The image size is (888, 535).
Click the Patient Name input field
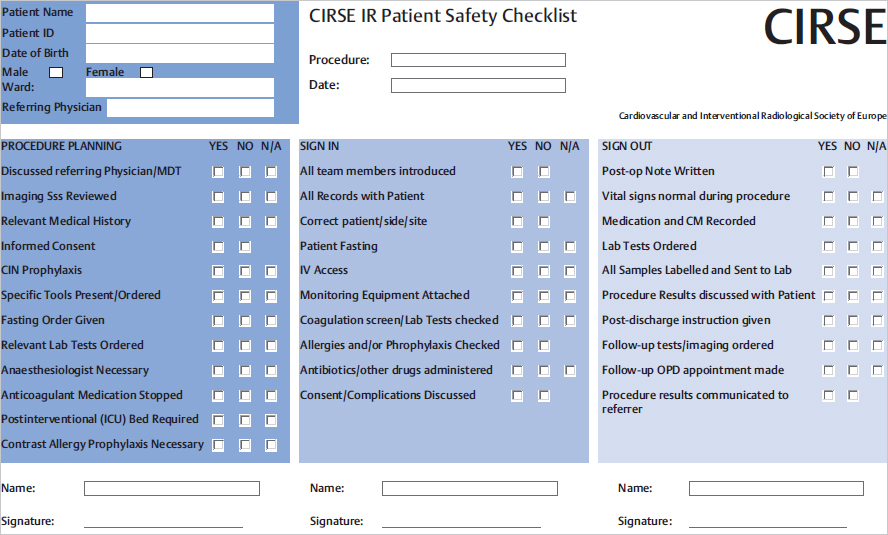click(179, 13)
